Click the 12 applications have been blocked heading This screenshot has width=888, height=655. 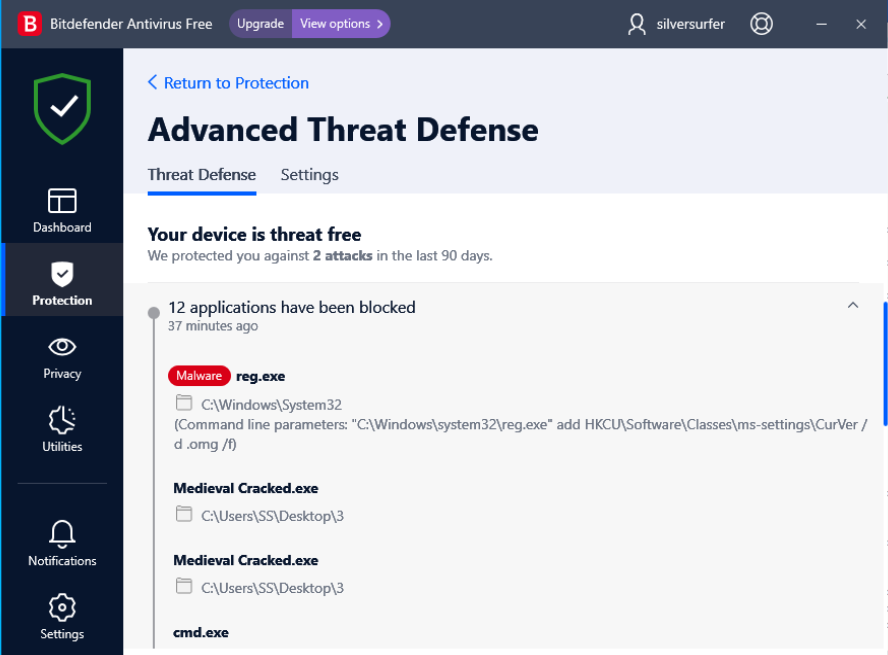coord(292,307)
